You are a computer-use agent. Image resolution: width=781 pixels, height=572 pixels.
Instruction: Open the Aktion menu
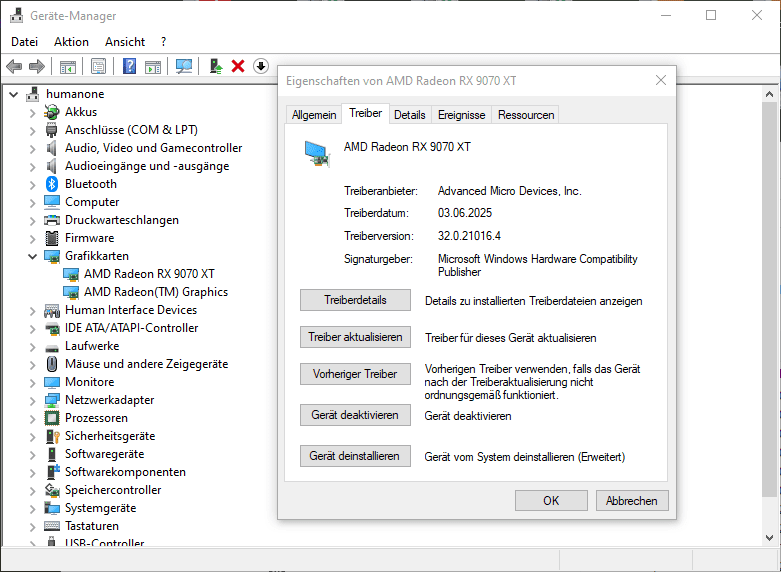point(71,42)
